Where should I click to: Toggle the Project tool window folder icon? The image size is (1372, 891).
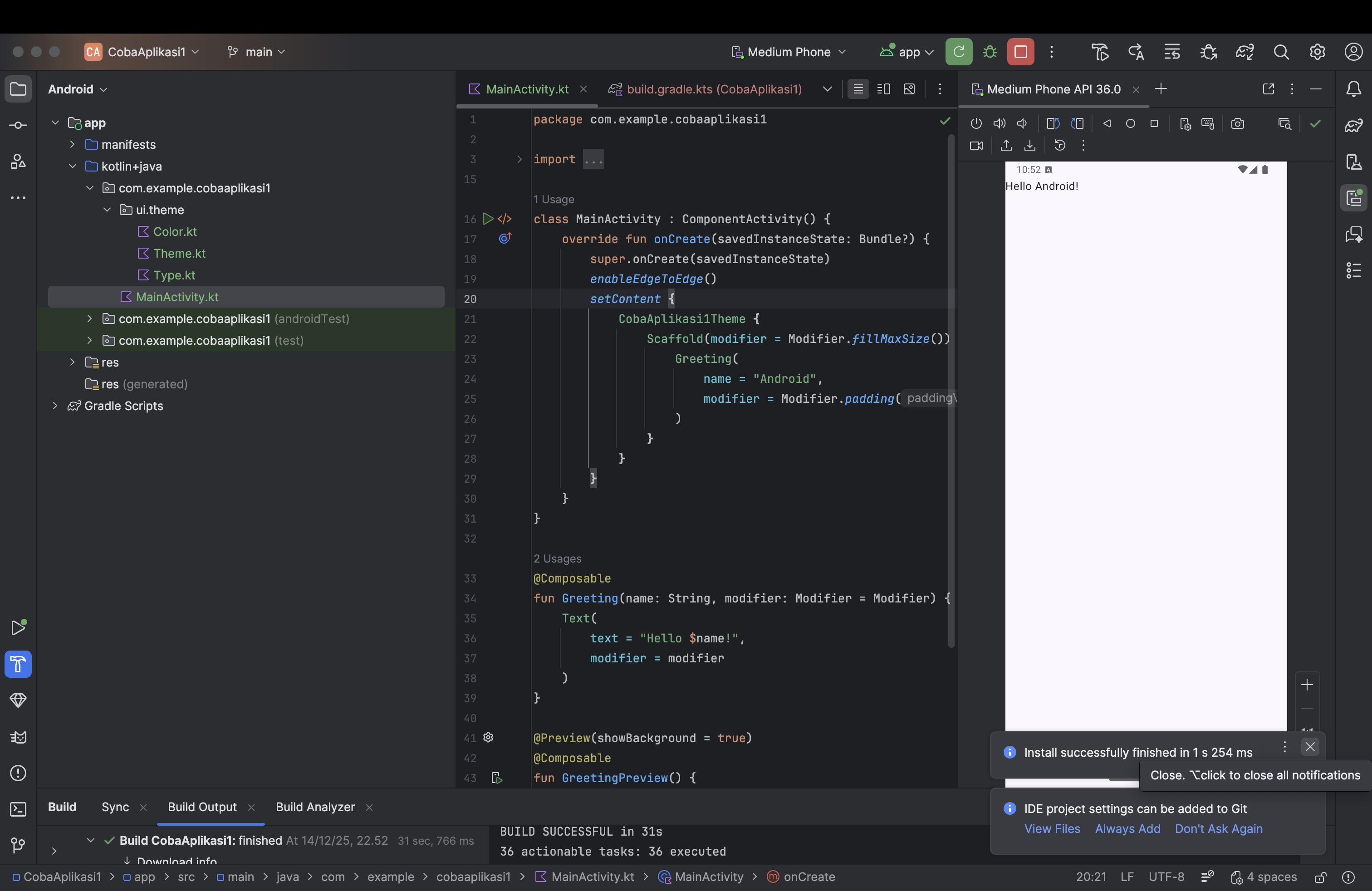pos(18,89)
